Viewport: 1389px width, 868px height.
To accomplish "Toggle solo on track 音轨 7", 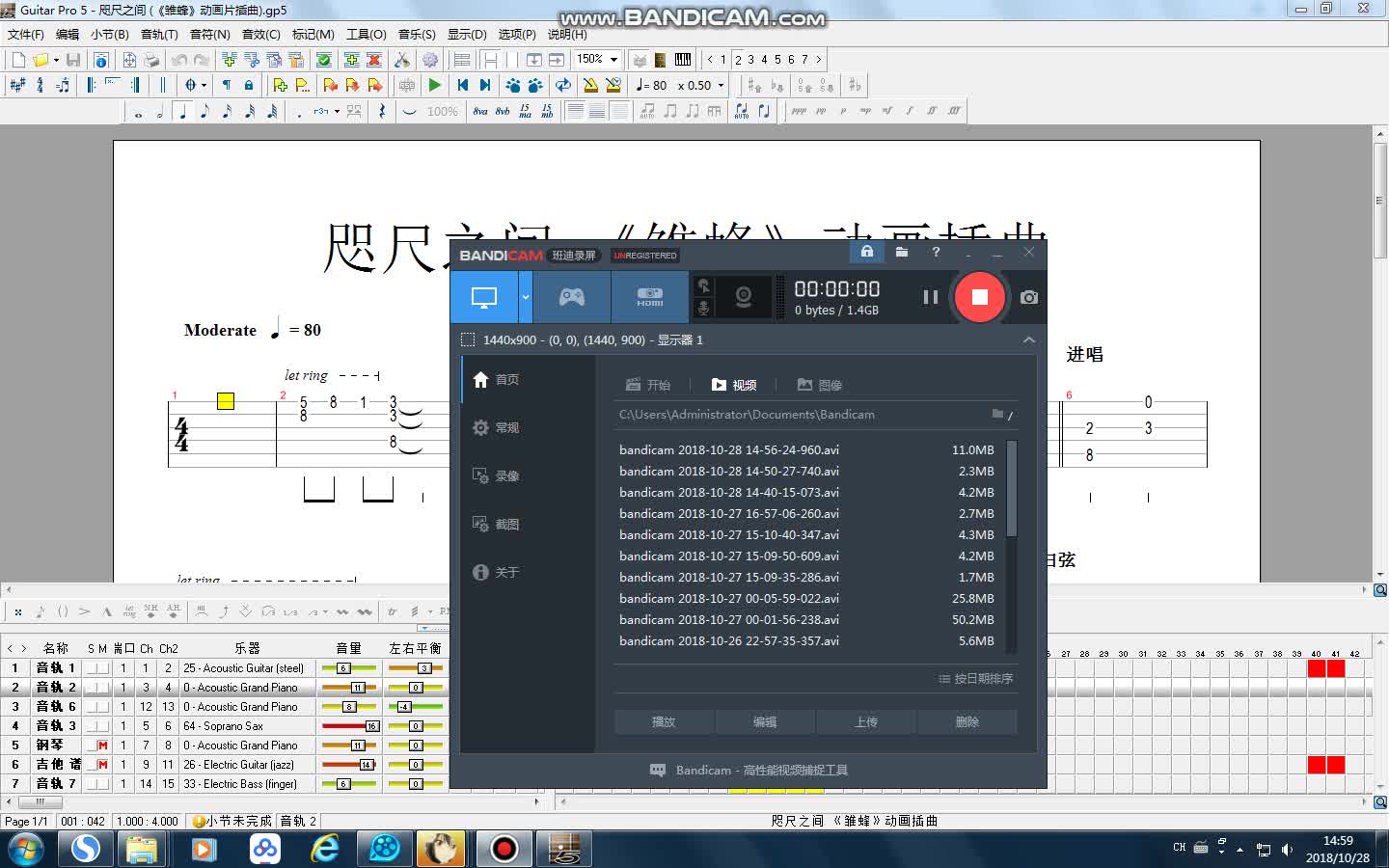I will (92, 783).
